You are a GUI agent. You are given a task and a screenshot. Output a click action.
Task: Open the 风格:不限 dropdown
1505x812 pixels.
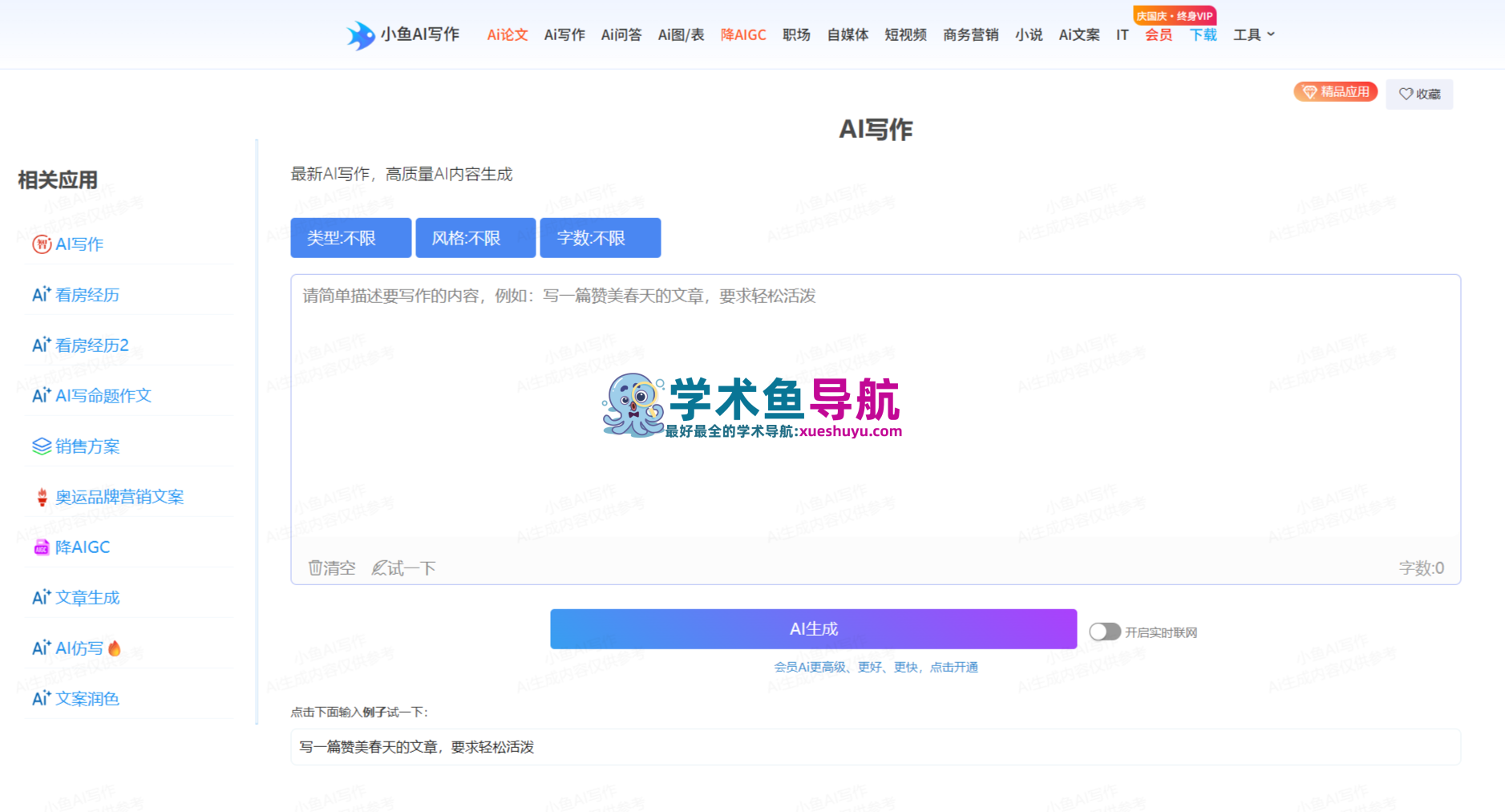475,238
